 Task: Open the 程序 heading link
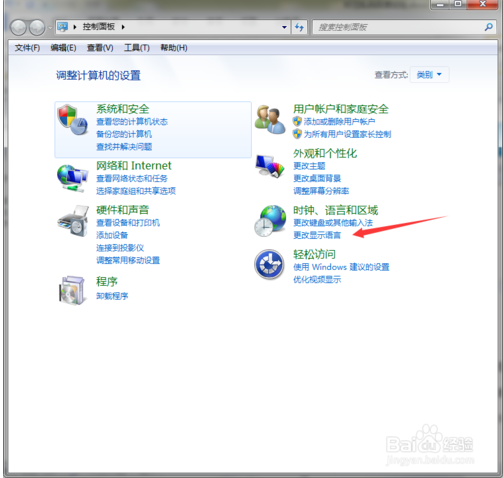(x=107, y=282)
